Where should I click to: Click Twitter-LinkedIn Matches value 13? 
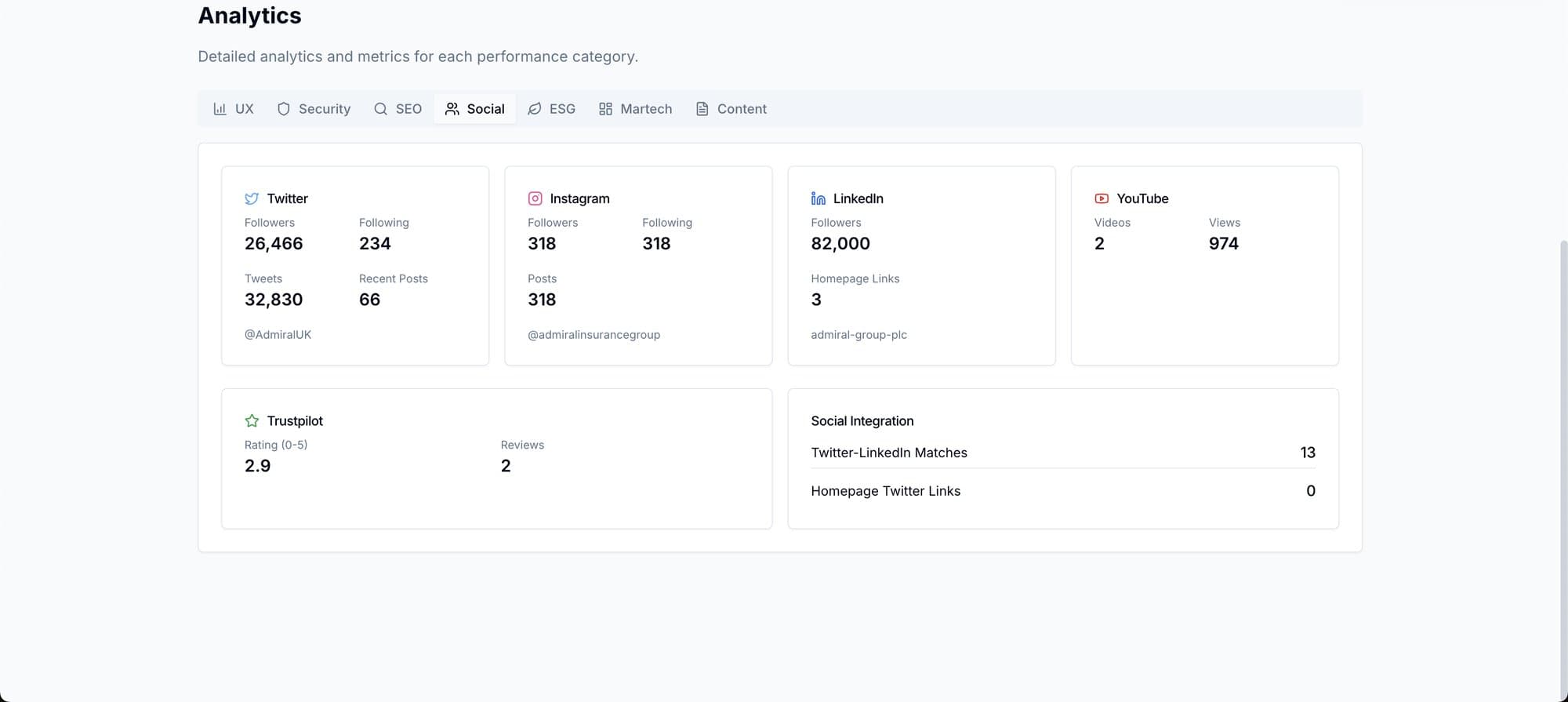click(x=1308, y=453)
